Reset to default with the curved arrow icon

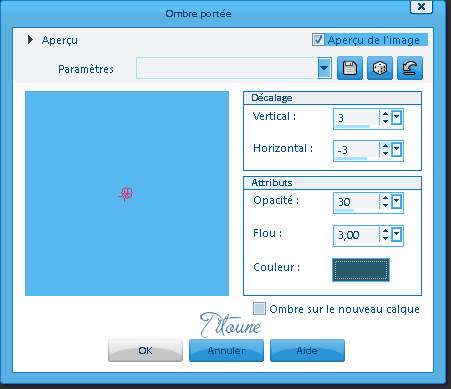click(410, 68)
